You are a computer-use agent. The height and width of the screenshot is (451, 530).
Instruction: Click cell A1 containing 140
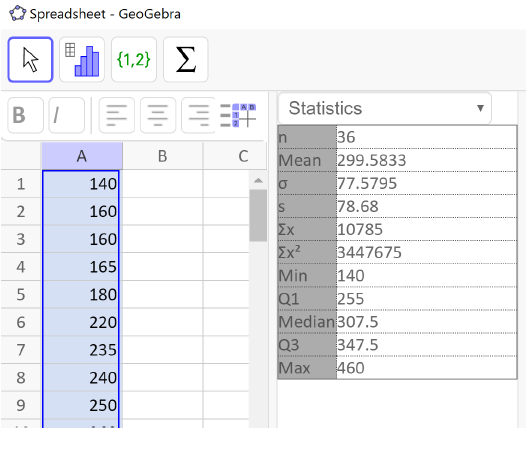81,184
